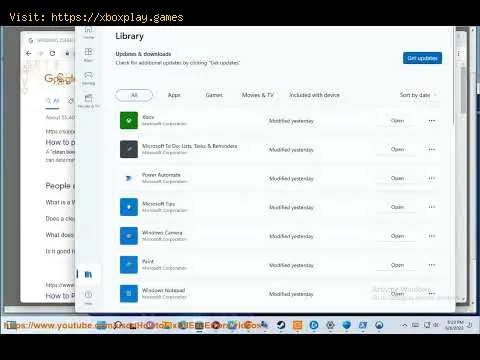Click the Power Automate app icon
This screenshot has height=360, width=480.
(129, 178)
